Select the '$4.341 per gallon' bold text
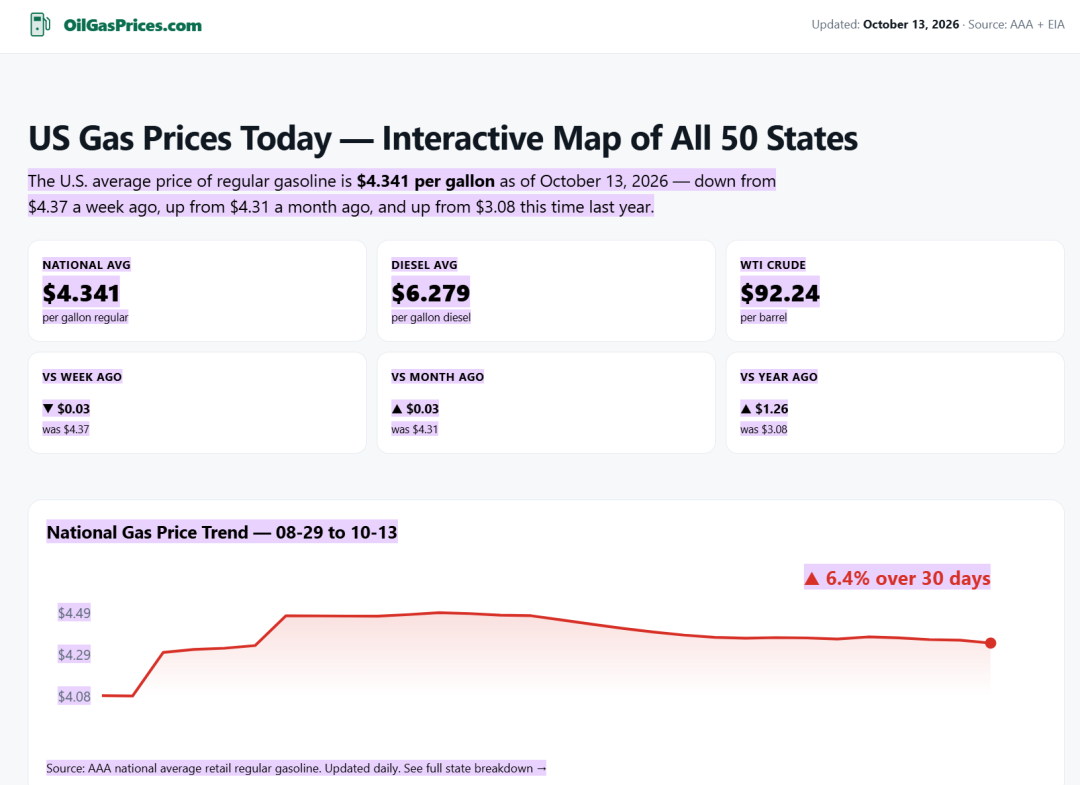Image resolution: width=1080 pixels, height=785 pixels. click(426, 181)
